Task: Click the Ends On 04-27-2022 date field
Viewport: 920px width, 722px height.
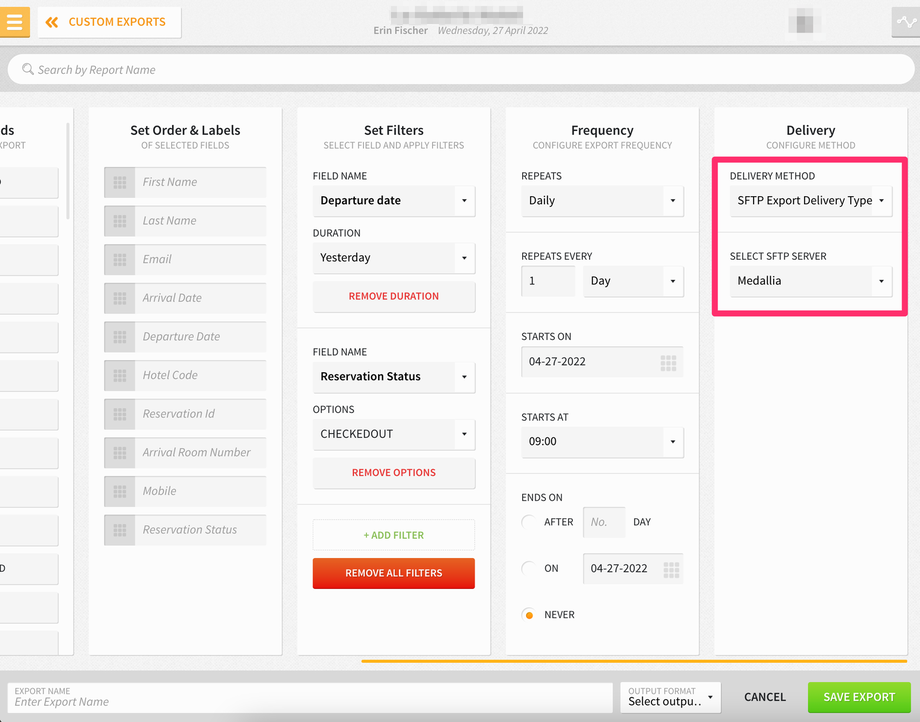Action: tap(632, 569)
